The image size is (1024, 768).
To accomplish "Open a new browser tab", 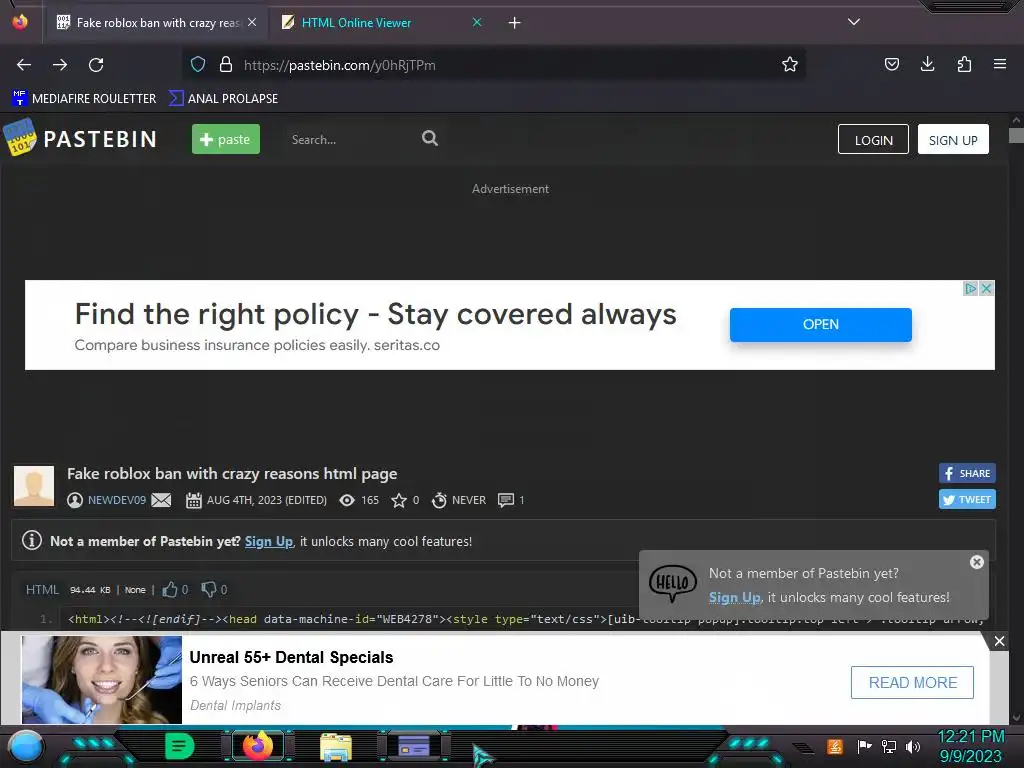I will [x=515, y=23].
